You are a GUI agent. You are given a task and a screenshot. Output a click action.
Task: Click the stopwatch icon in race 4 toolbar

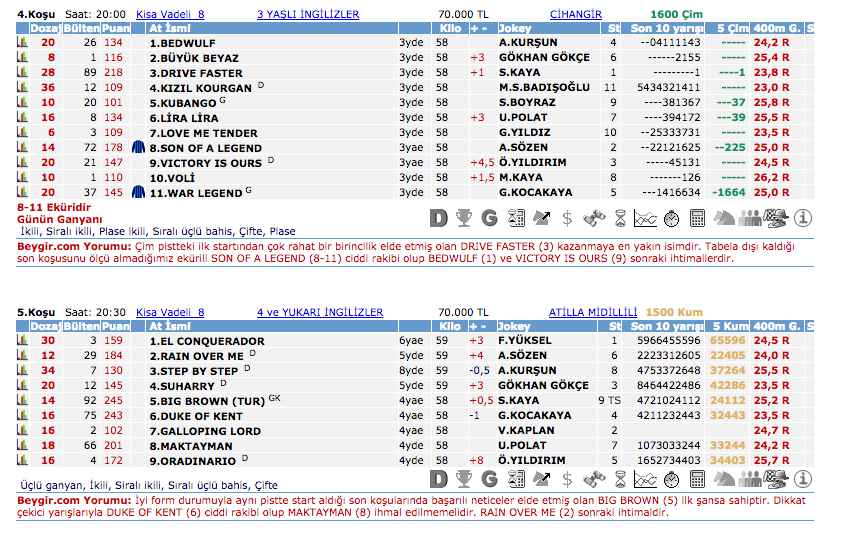[671, 216]
